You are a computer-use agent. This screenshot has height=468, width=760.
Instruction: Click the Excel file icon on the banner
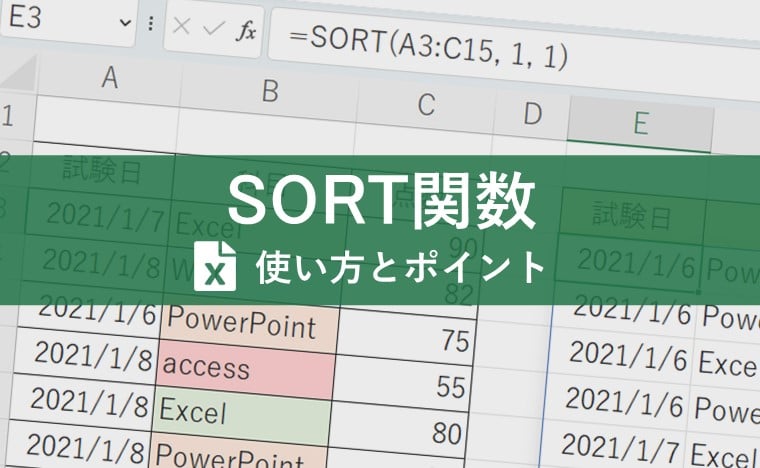[215, 265]
